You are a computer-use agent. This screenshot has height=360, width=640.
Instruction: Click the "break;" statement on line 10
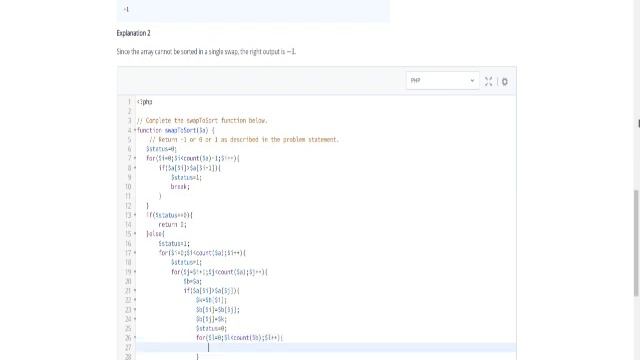(x=180, y=187)
